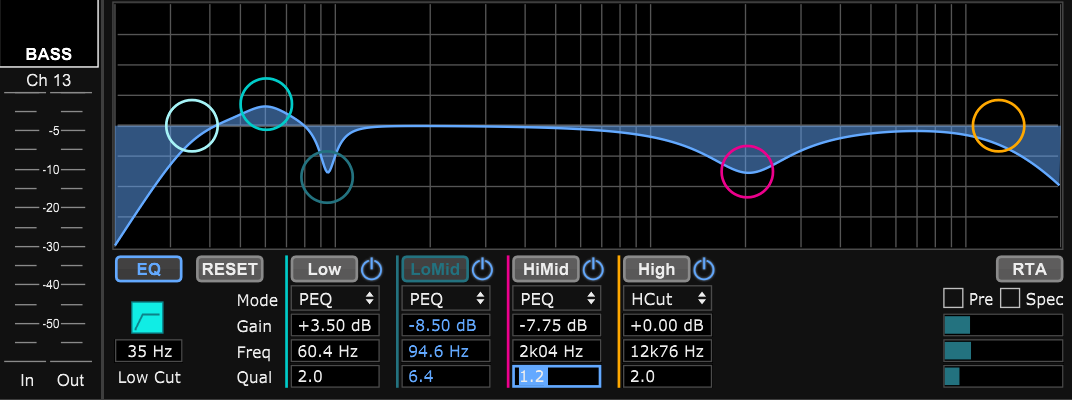Enable the Pre checkbox
The image size is (1072, 400).
click(x=953, y=299)
